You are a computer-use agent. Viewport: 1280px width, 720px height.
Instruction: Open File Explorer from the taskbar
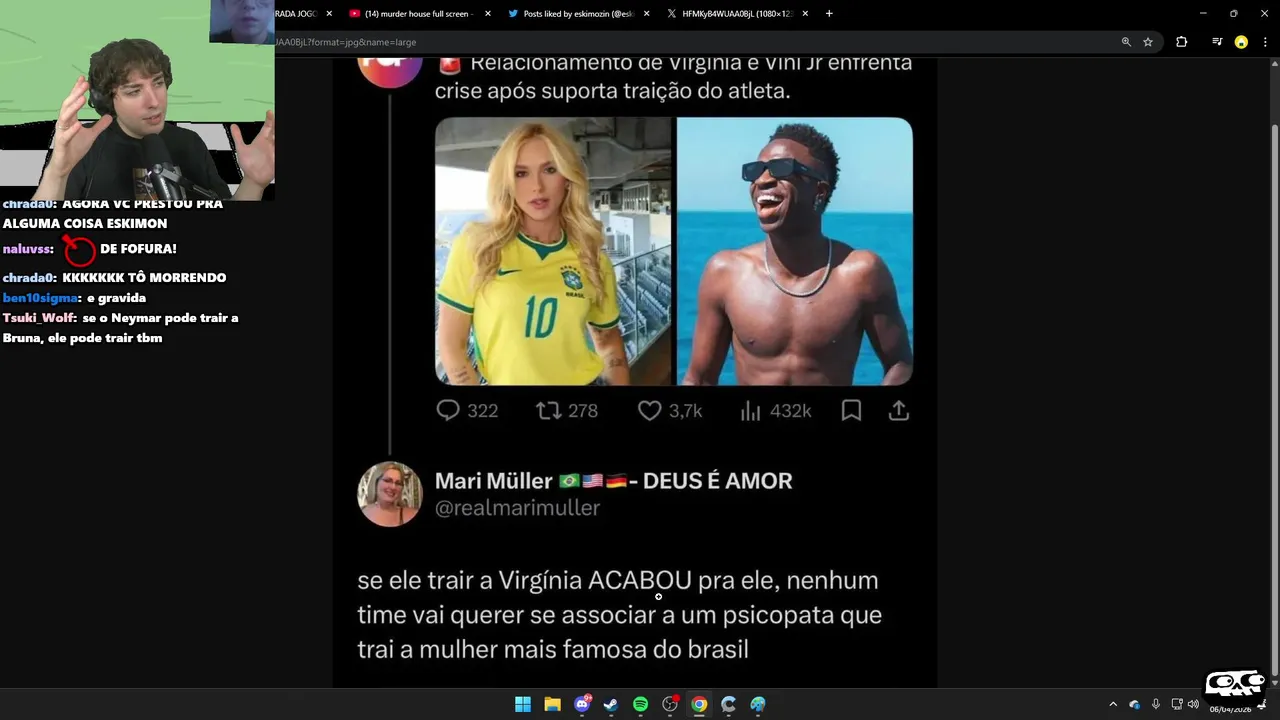[552, 704]
